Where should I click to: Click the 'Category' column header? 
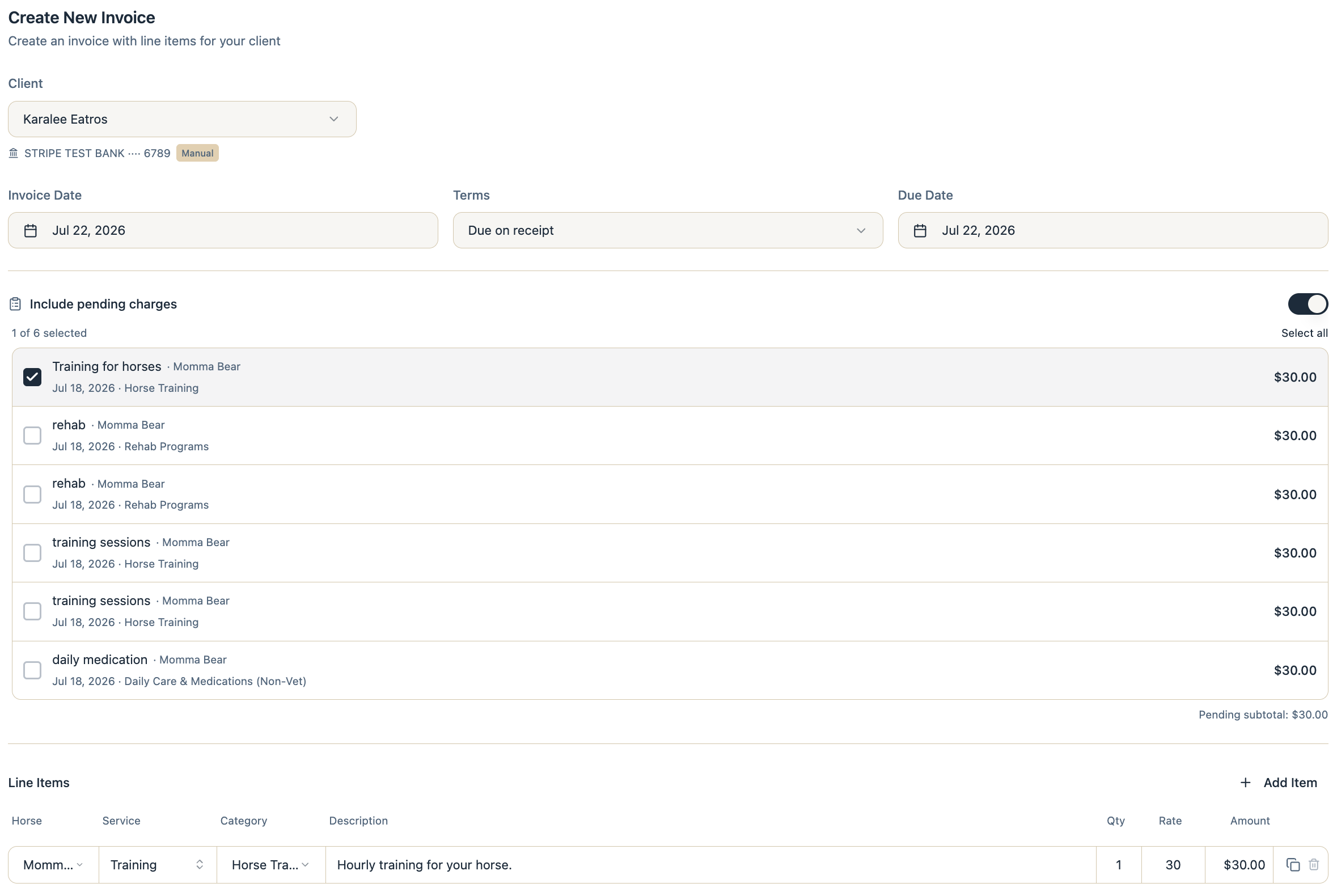244,821
